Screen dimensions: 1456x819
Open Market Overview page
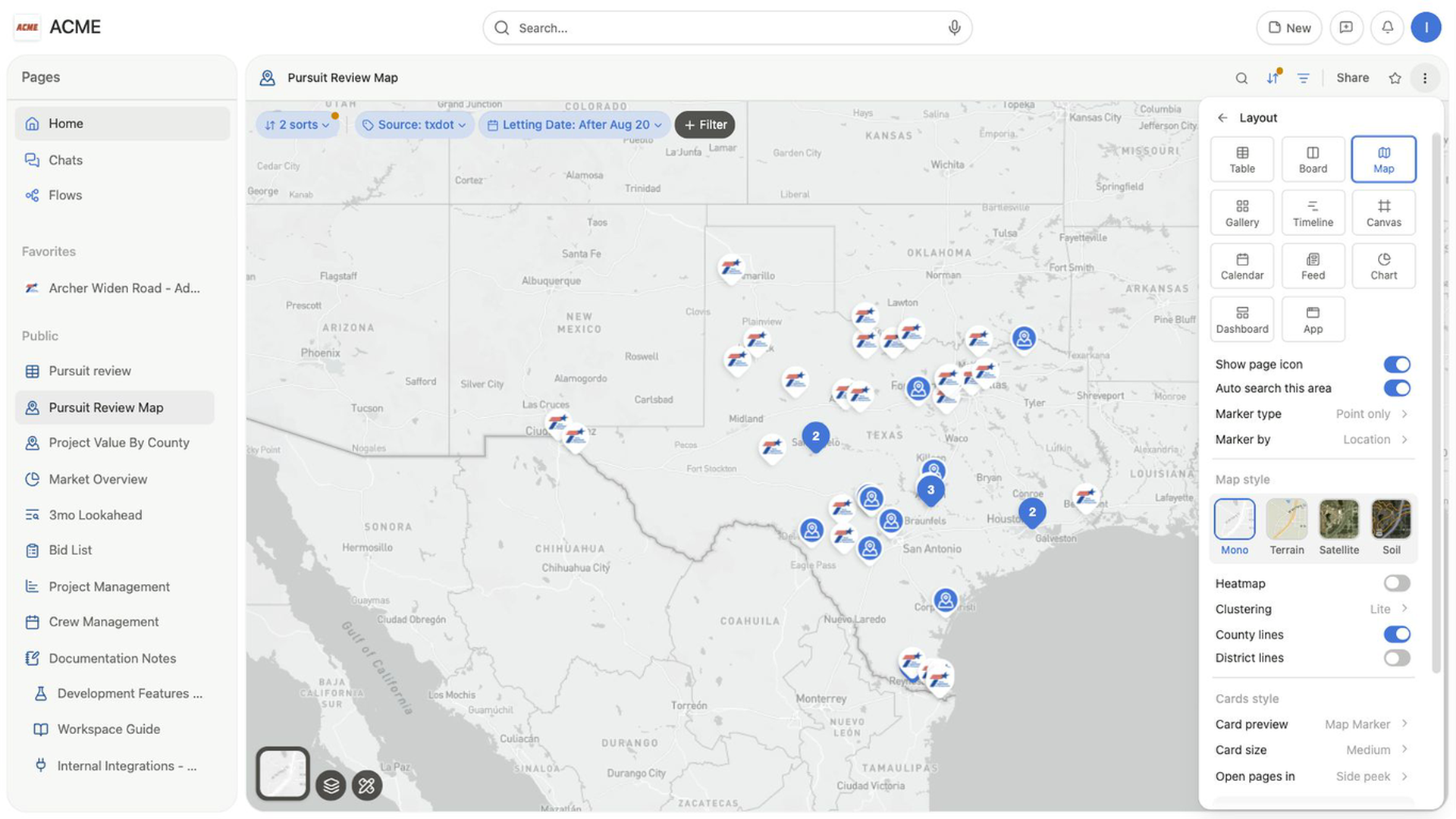tap(115, 479)
